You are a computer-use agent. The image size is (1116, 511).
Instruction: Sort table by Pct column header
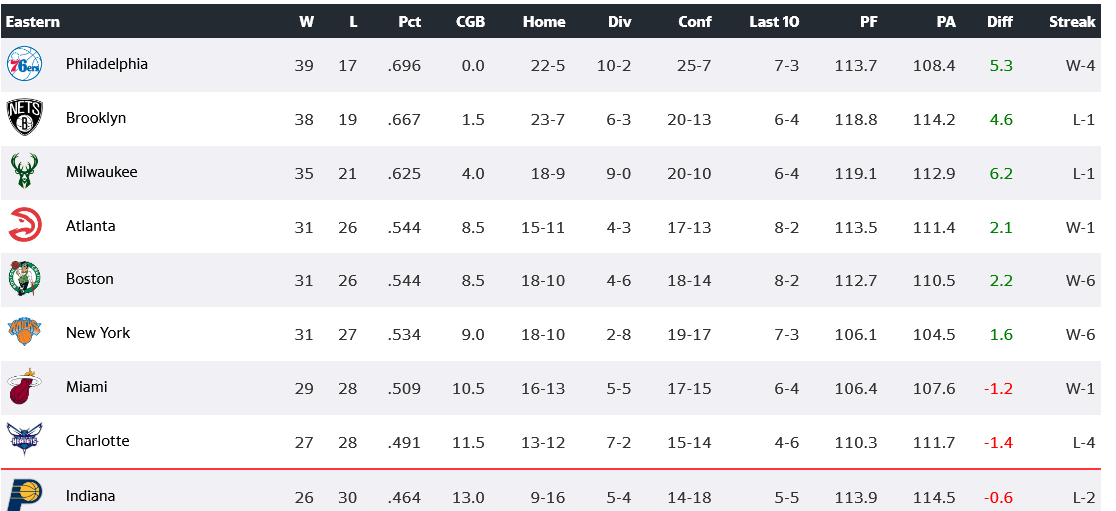click(x=408, y=22)
